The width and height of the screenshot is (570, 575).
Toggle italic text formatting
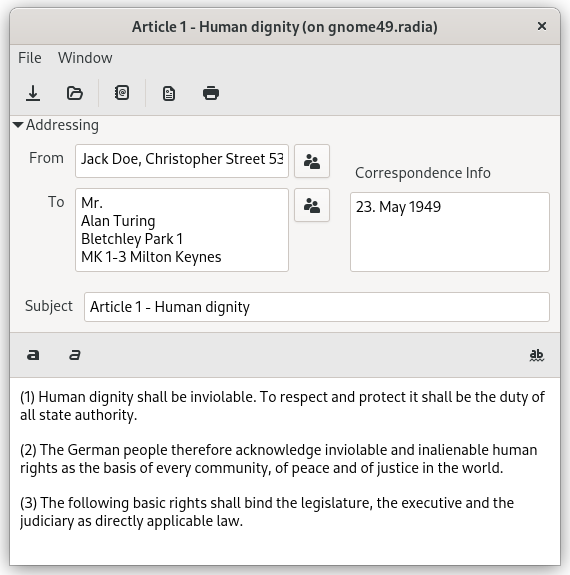click(x=75, y=355)
